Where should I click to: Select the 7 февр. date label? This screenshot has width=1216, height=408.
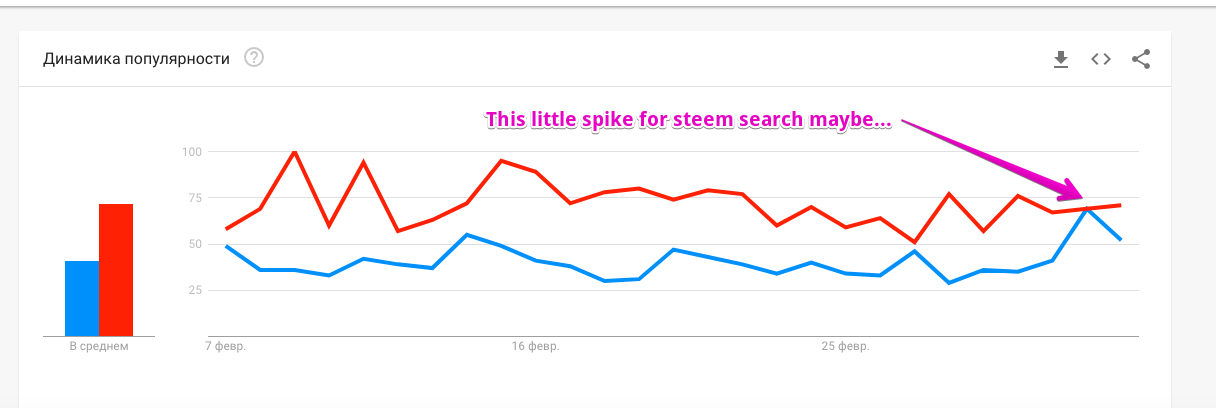[x=225, y=346]
